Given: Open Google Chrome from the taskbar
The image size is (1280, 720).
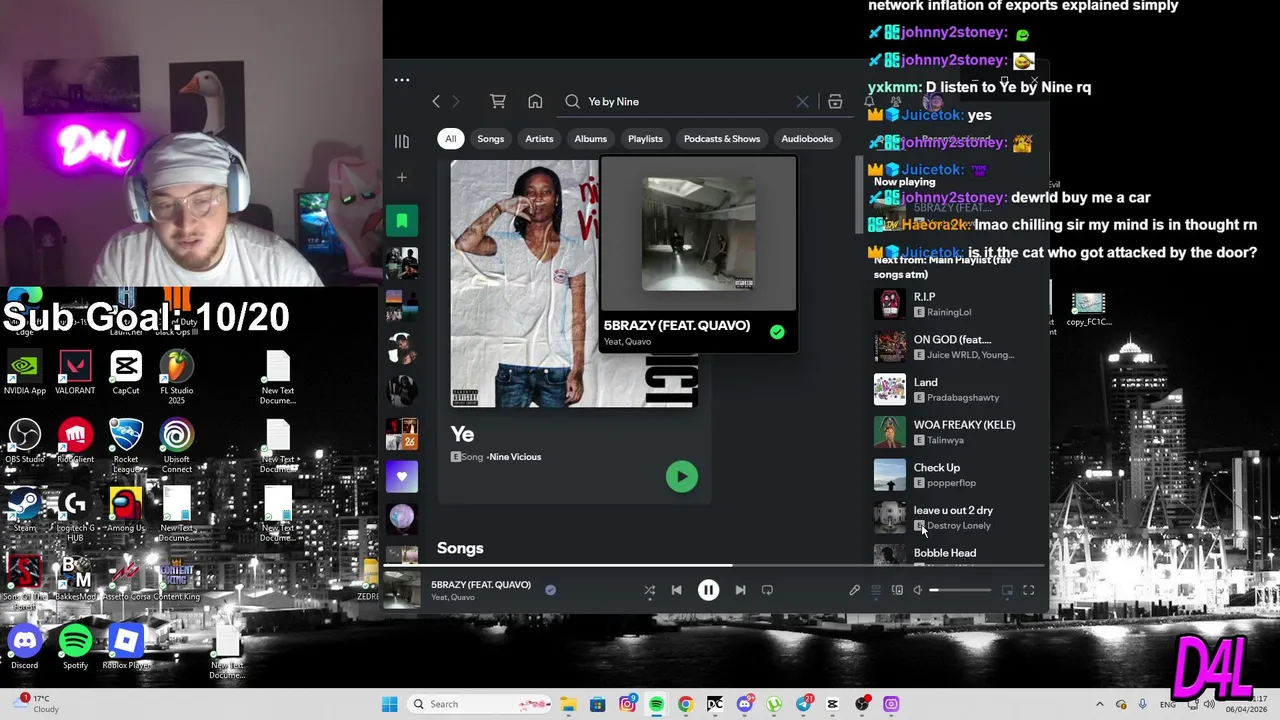Looking at the screenshot, I should (x=685, y=704).
